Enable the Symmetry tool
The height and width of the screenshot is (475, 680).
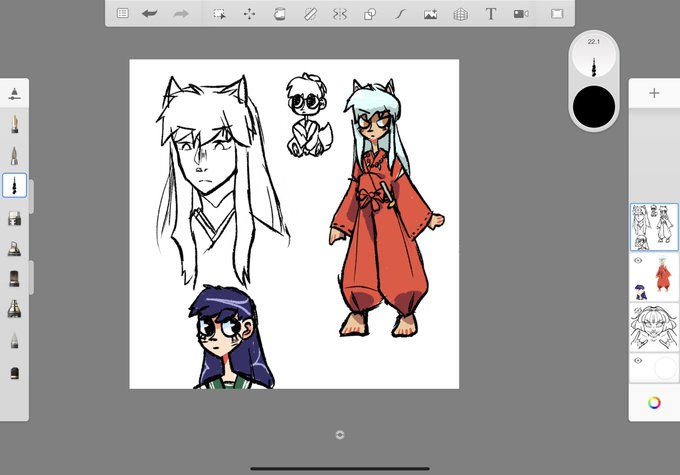(340, 14)
